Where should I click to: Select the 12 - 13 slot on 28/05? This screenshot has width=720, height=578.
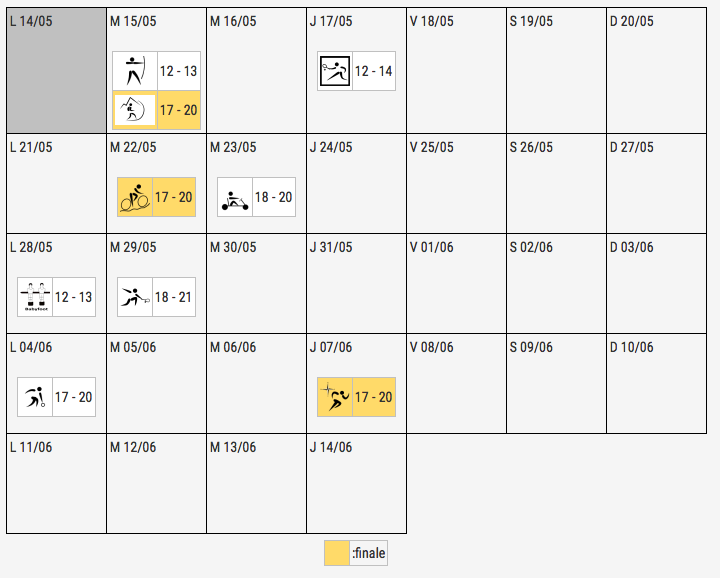point(74,297)
